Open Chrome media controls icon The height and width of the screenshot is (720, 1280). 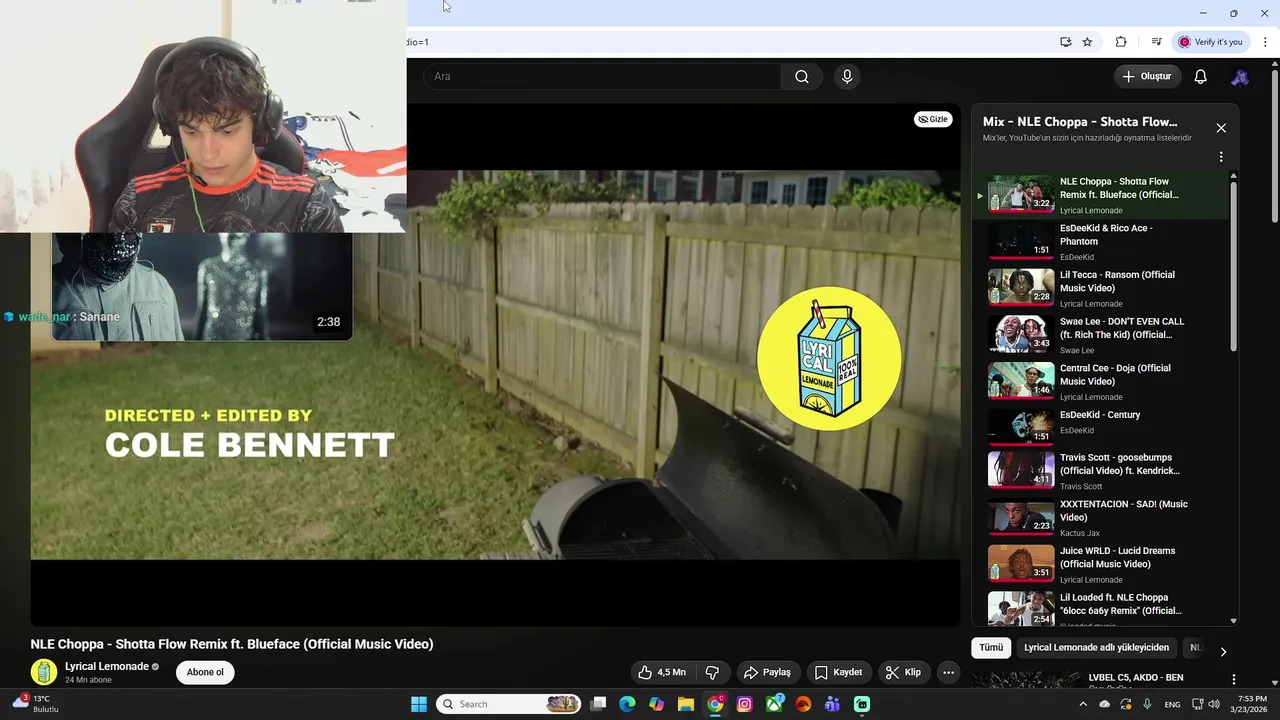(x=1156, y=42)
